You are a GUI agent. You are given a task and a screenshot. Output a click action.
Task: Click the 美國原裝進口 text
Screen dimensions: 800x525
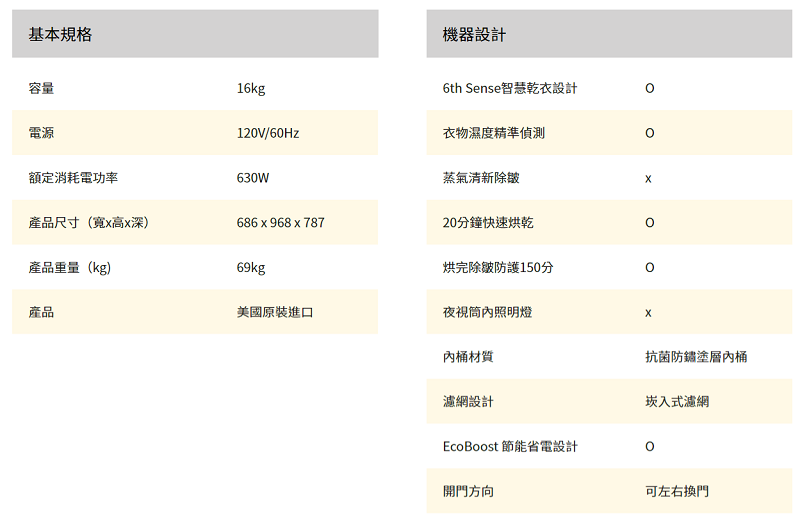[275, 312]
